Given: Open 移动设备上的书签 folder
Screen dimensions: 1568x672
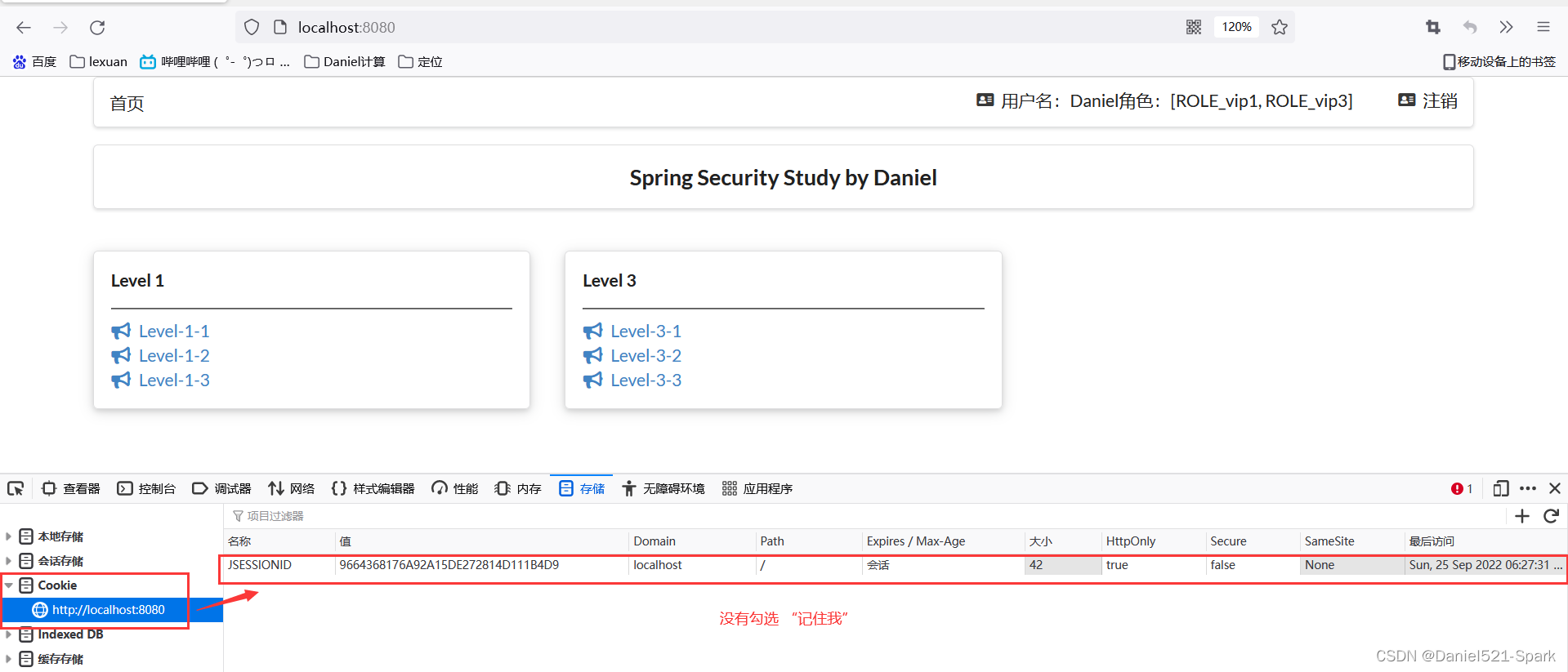Looking at the screenshot, I should [1499, 61].
